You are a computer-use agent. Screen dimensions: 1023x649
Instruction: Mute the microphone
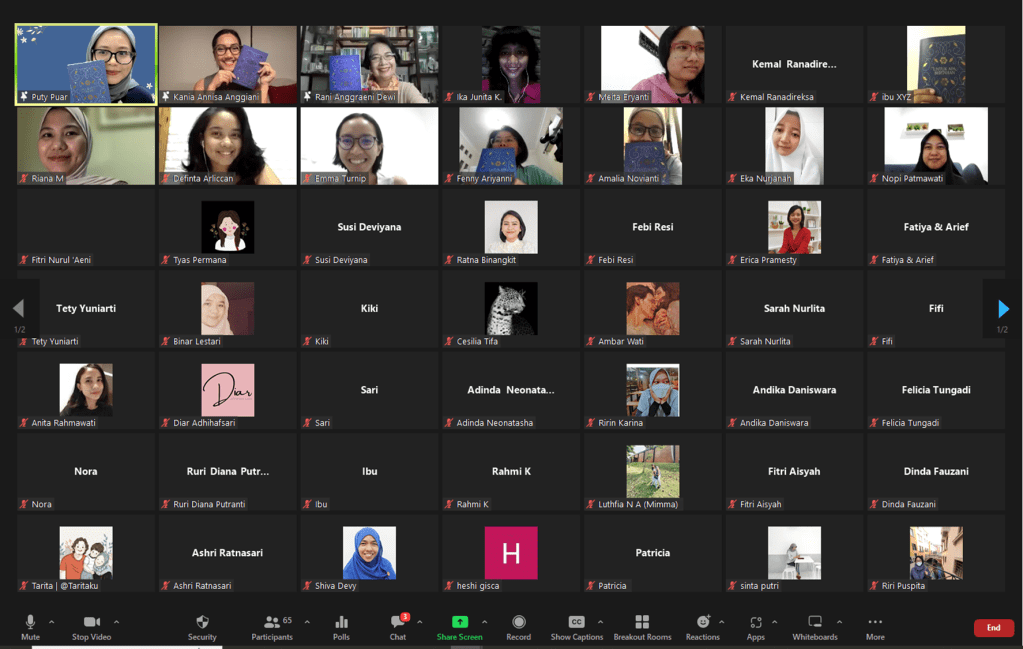pos(30,627)
